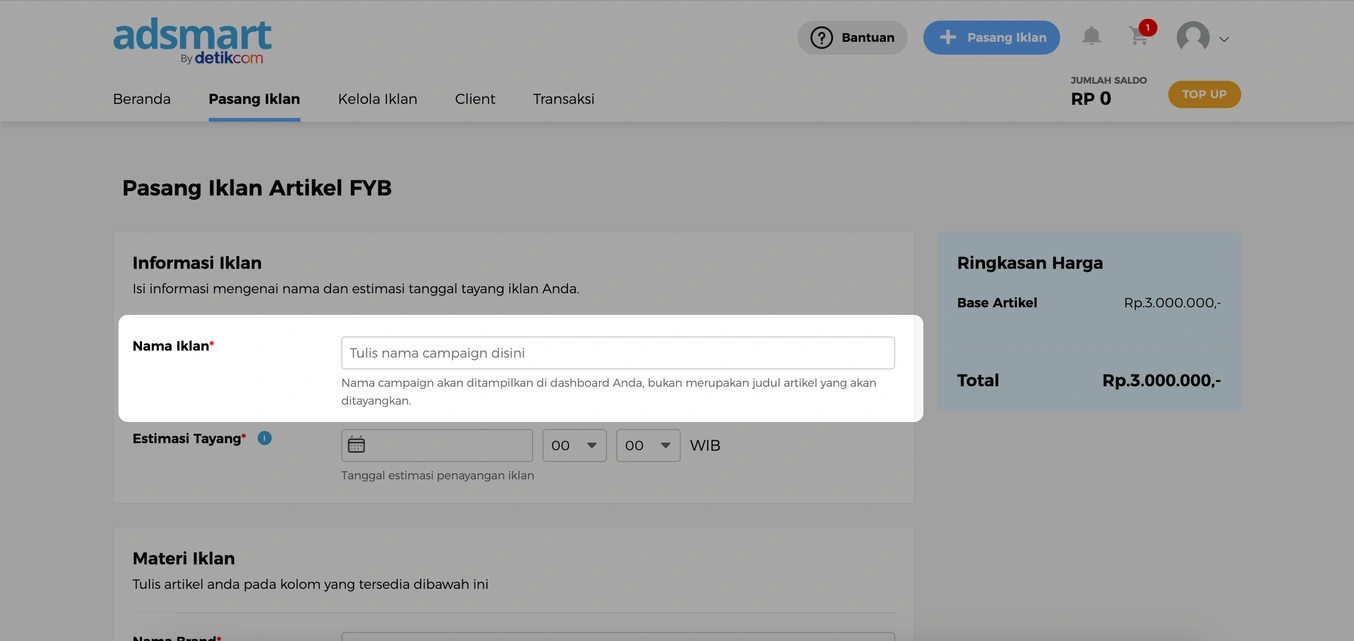Focus the Estimasi Tayang date box
Screen dimensions: 1354x641
click(448, 445)
